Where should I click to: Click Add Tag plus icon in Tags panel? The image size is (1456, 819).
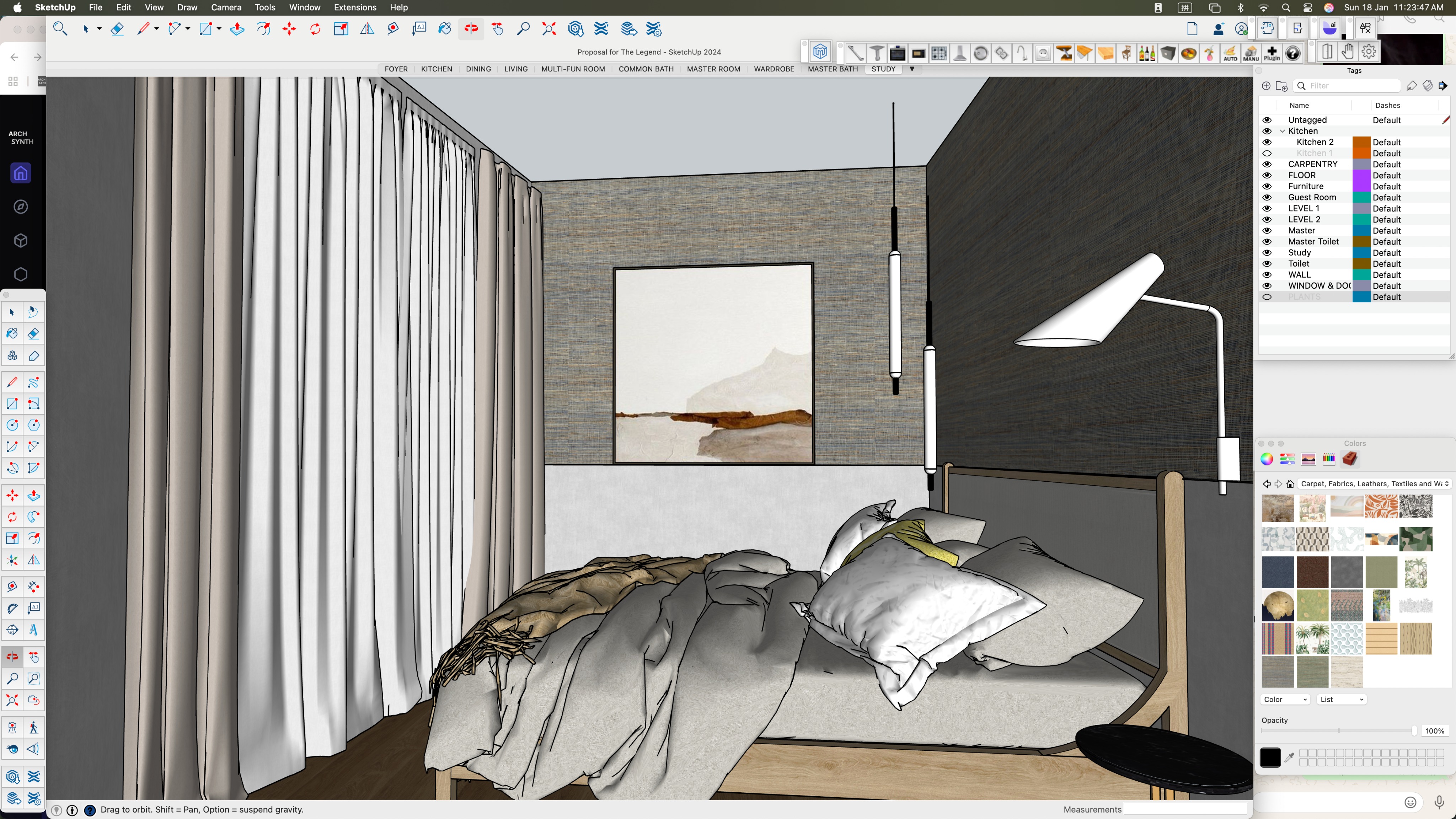click(1266, 86)
